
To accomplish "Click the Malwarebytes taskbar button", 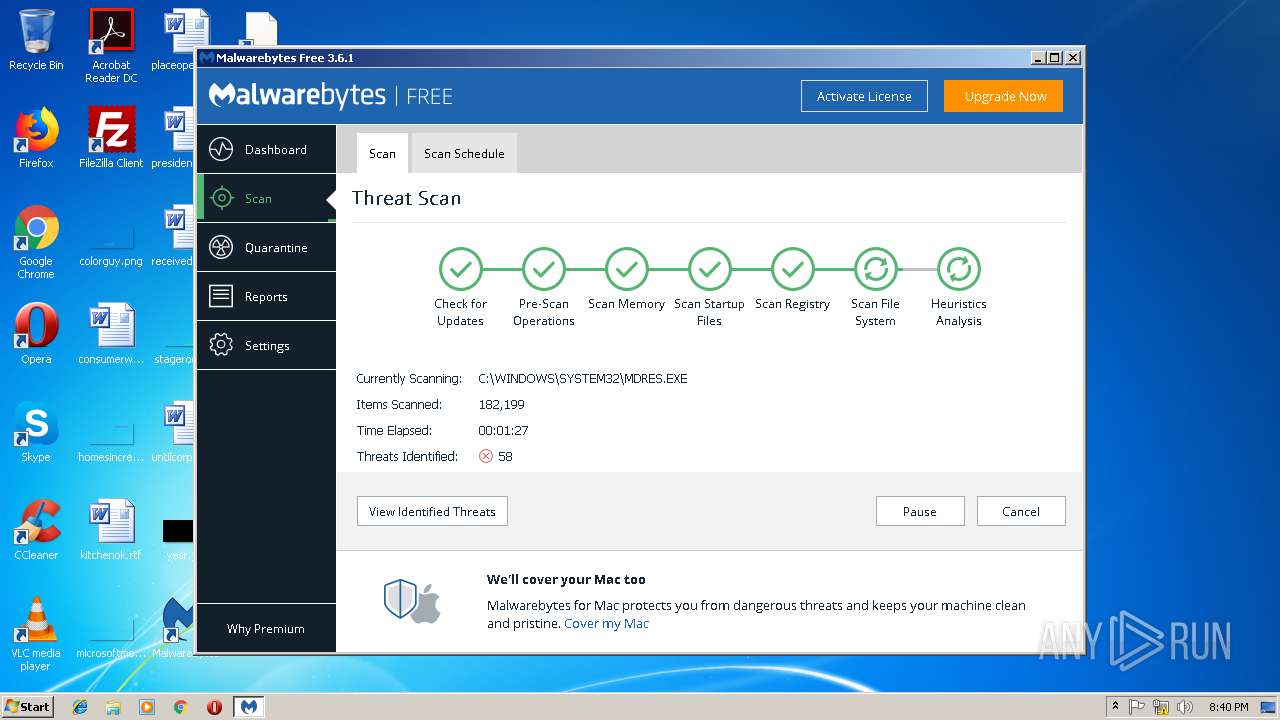I will (x=249, y=707).
